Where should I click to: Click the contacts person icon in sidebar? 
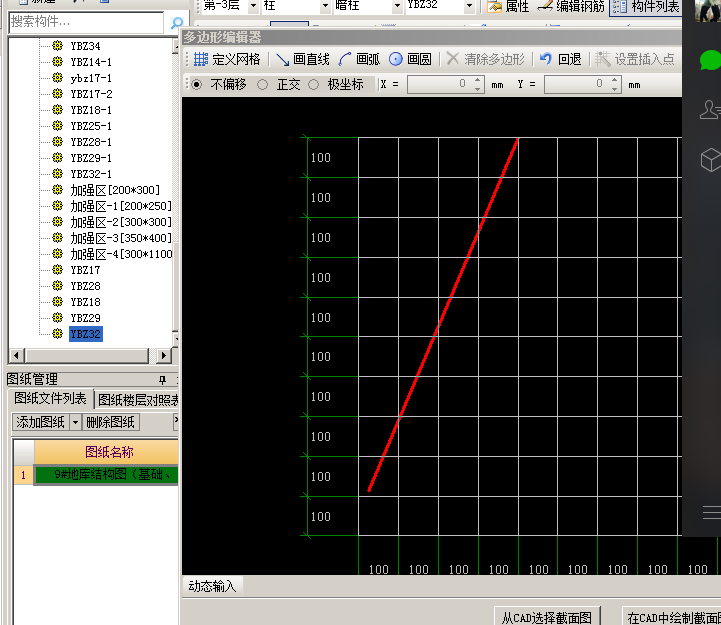pyautogui.click(x=710, y=109)
